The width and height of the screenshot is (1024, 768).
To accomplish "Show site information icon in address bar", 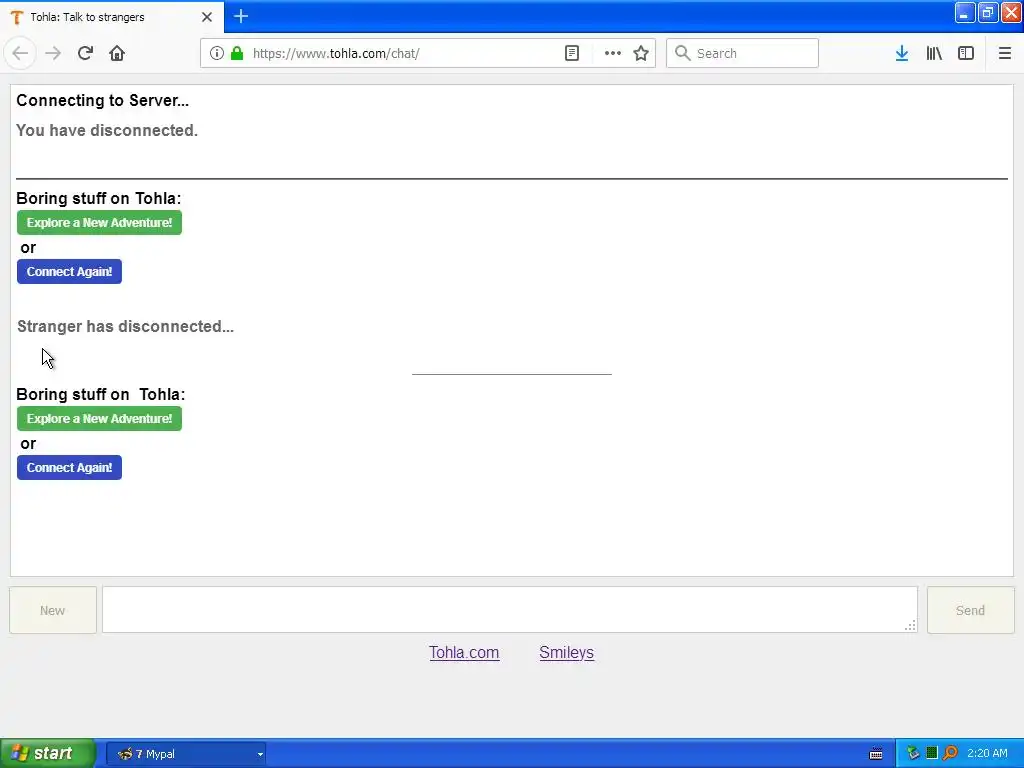I will point(217,54).
